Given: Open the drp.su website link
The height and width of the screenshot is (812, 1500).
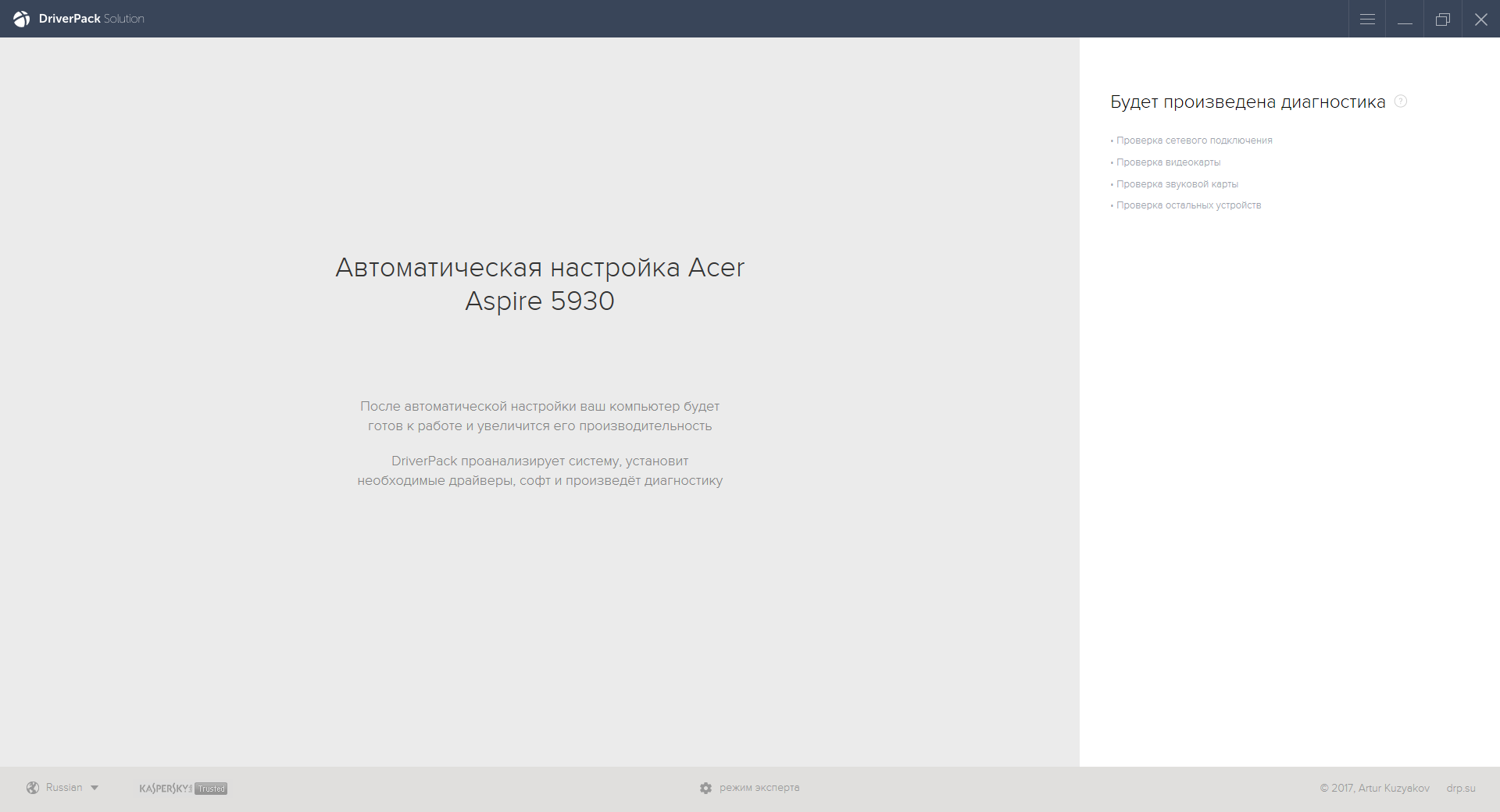Looking at the screenshot, I should (1460, 788).
